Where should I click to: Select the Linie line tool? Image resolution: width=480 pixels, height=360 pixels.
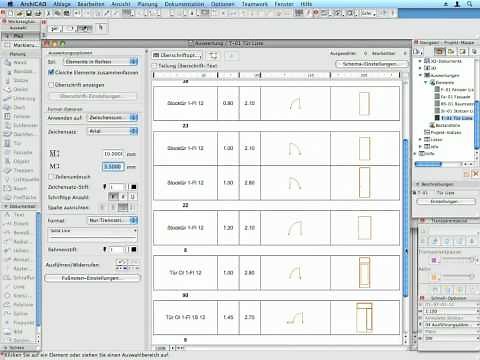tap(18, 287)
